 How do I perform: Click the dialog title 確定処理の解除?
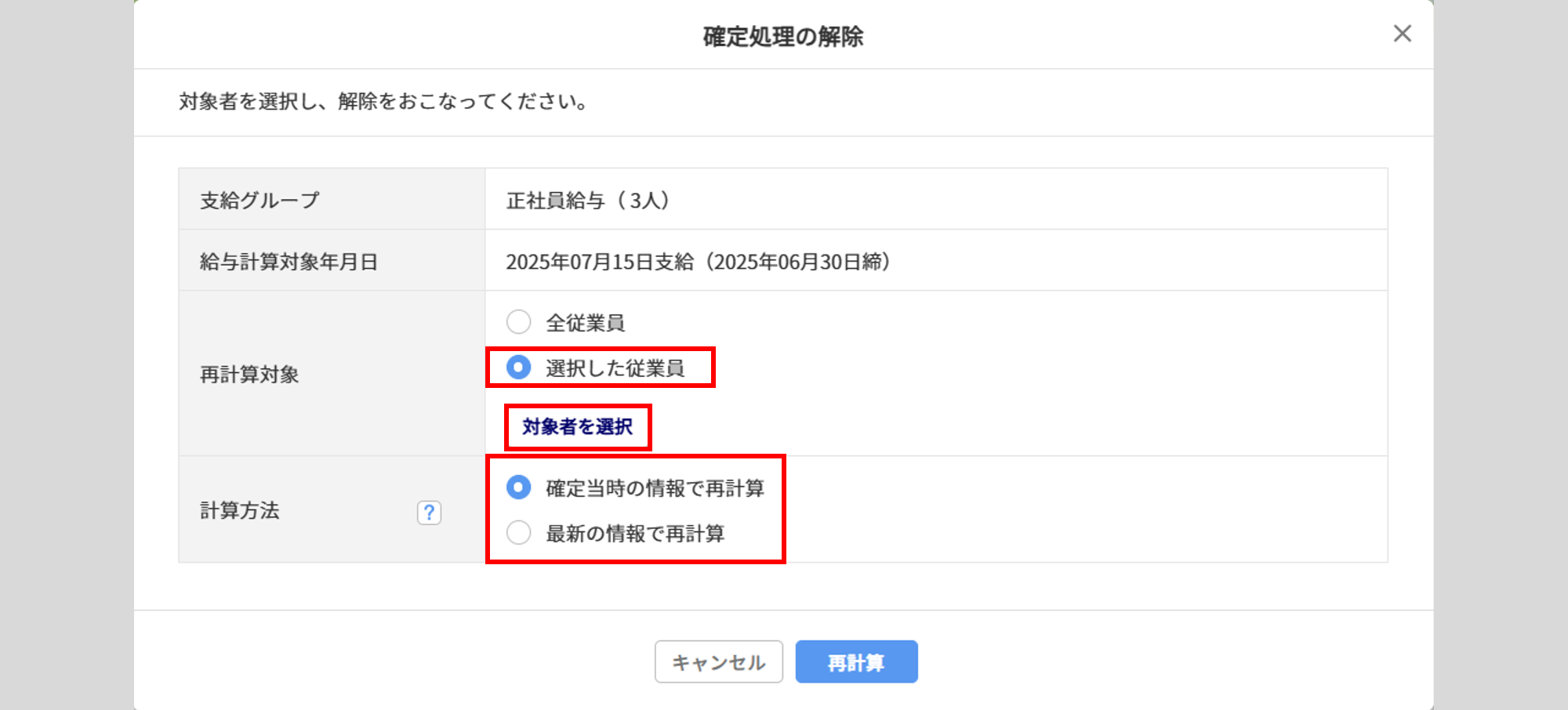tap(783, 37)
